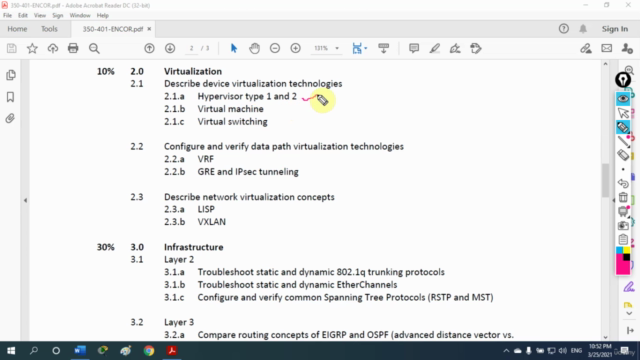Expand more tools chevron in right pane
Image resolution: width=640 pixels, height=360 pixels.
click(x=629, y=313)
